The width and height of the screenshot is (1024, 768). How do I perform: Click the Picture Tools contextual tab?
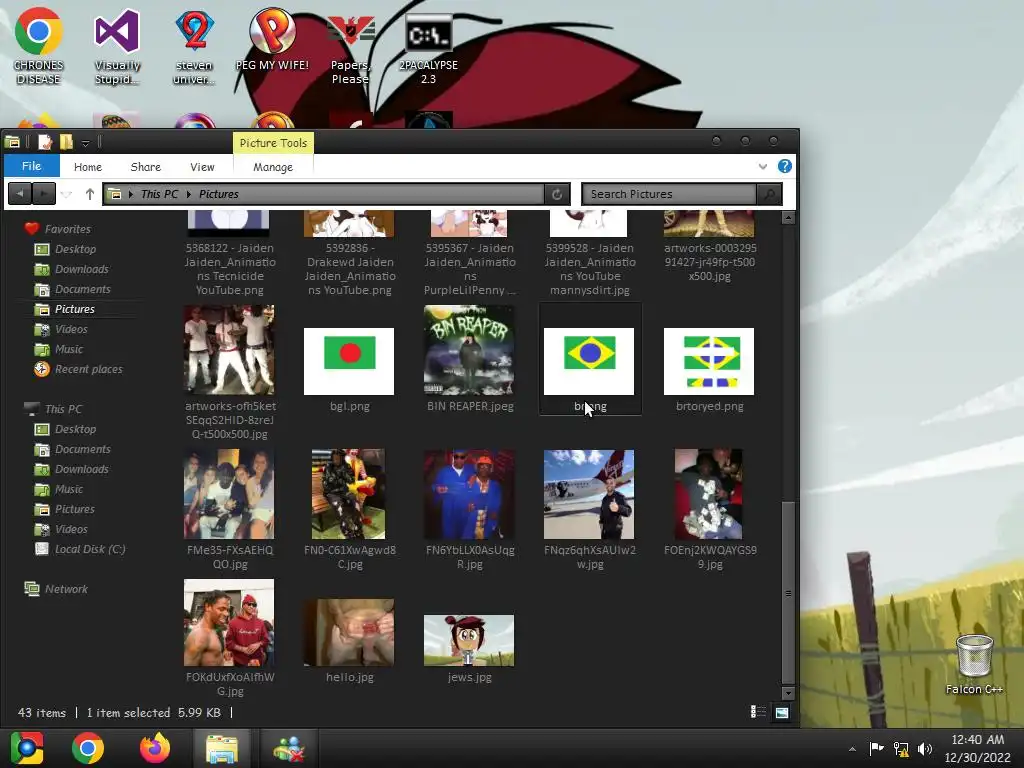coord(273,143)
